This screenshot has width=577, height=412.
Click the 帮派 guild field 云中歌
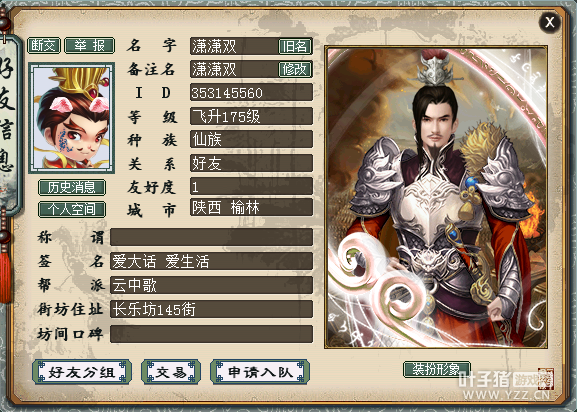click(x=212, y=285)
